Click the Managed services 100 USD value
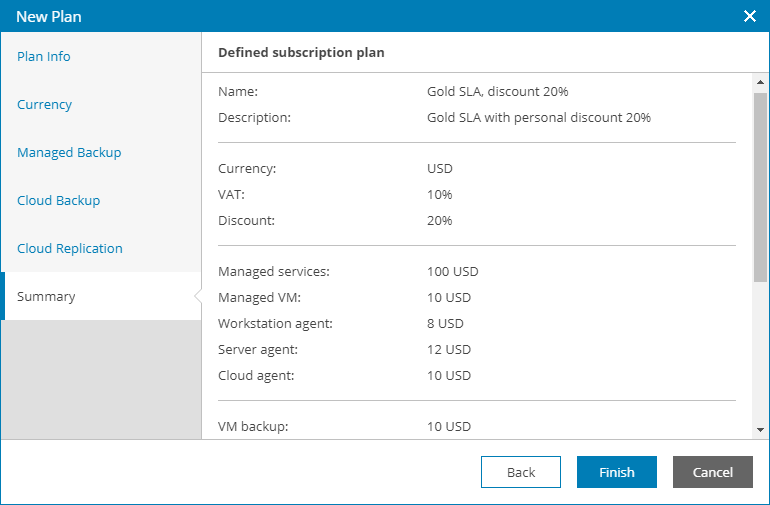 click(x=448, y=272)
